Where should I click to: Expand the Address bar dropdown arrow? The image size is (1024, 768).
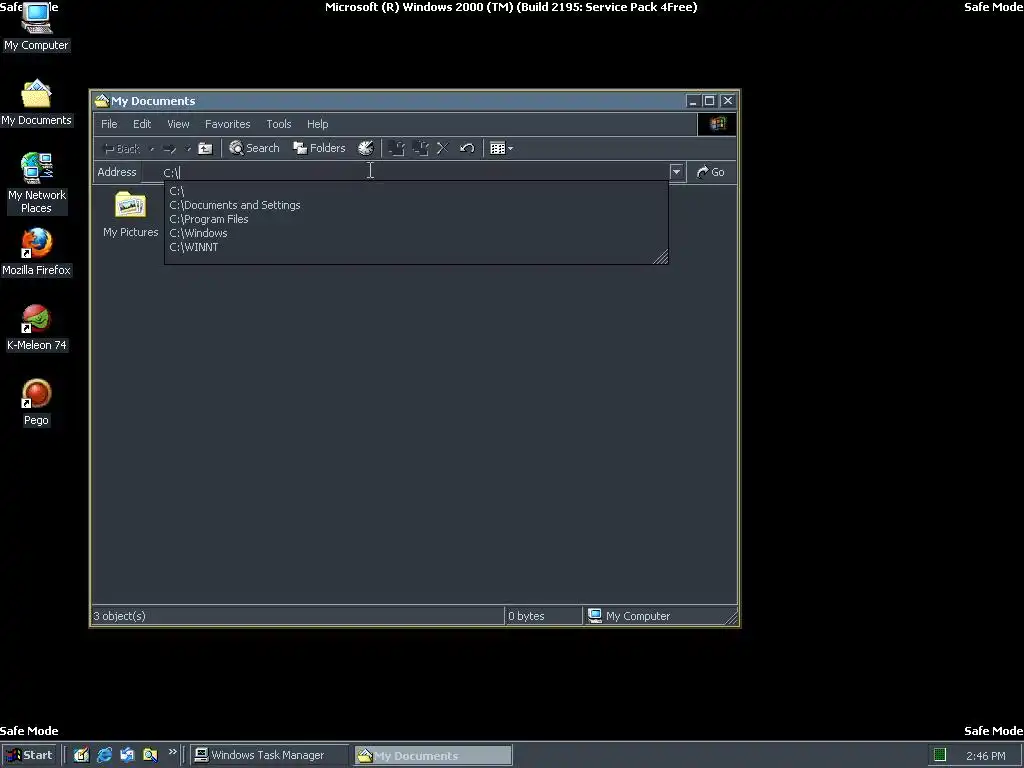click(x=677, y=172)
